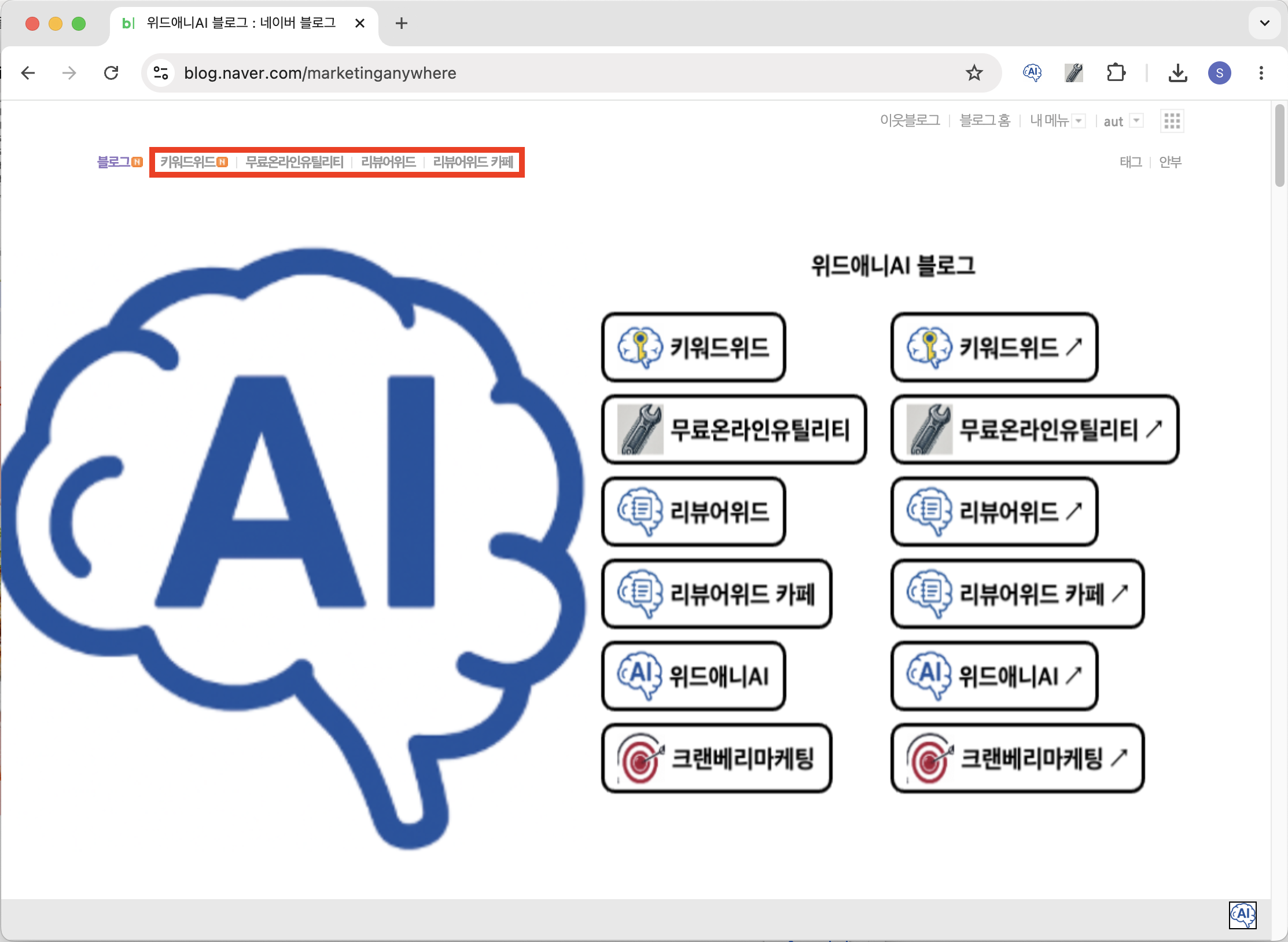Click the 리뷰어위드 ↗ external button
Screen dimensions: 1288x942
[995, 512]
